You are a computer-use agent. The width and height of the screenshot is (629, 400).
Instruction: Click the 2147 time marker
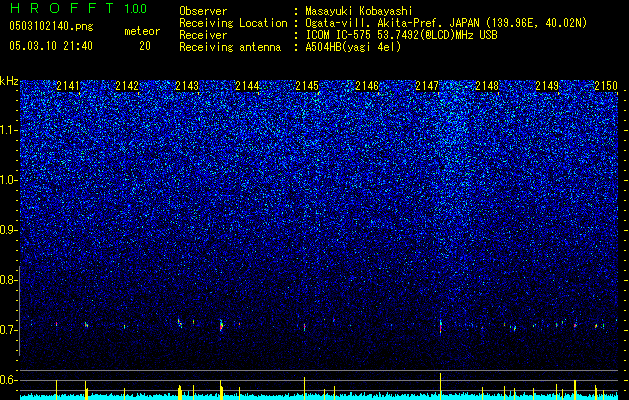point(427,85)
